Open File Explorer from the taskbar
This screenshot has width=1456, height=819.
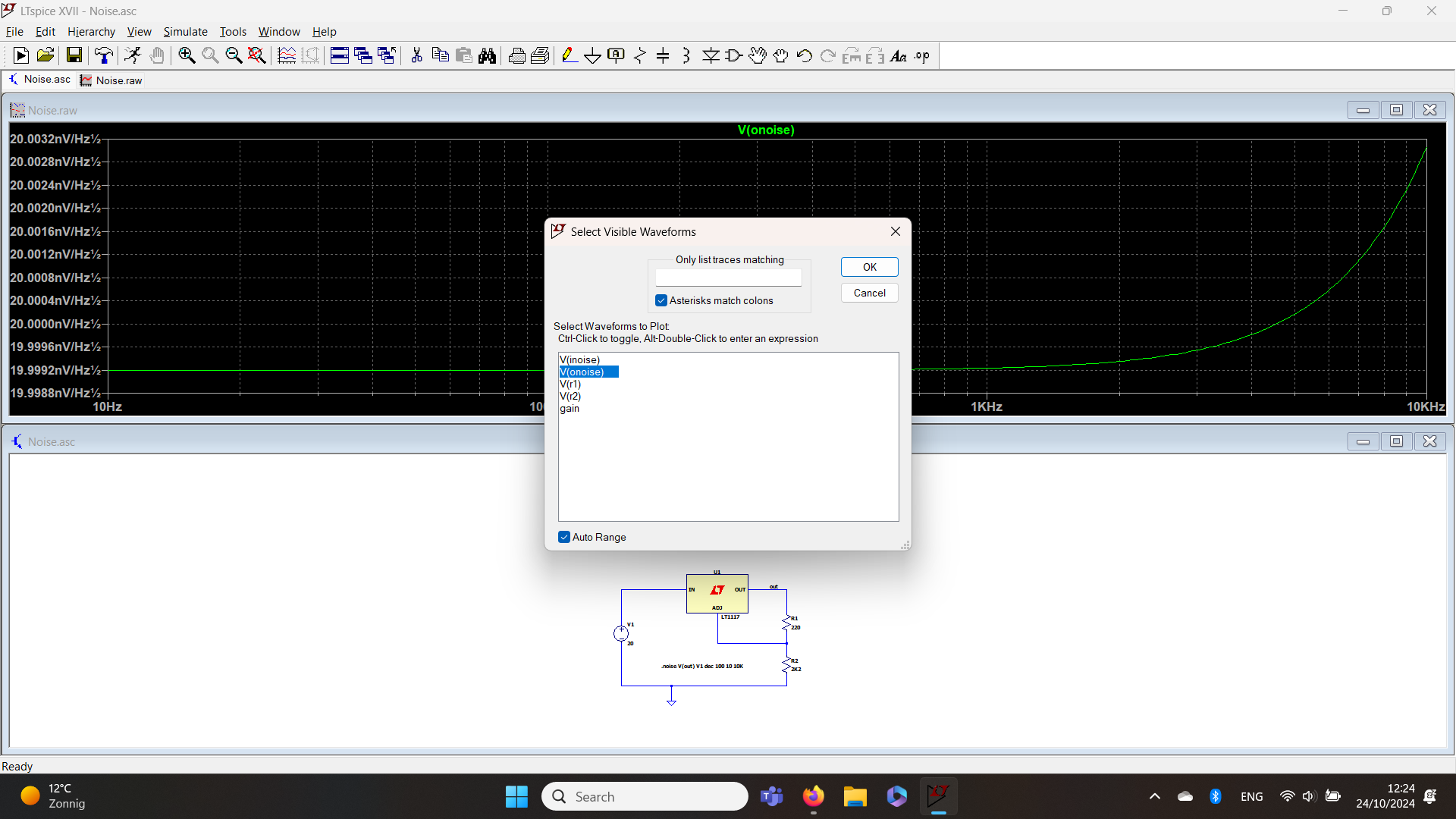[x=855, y=796]
